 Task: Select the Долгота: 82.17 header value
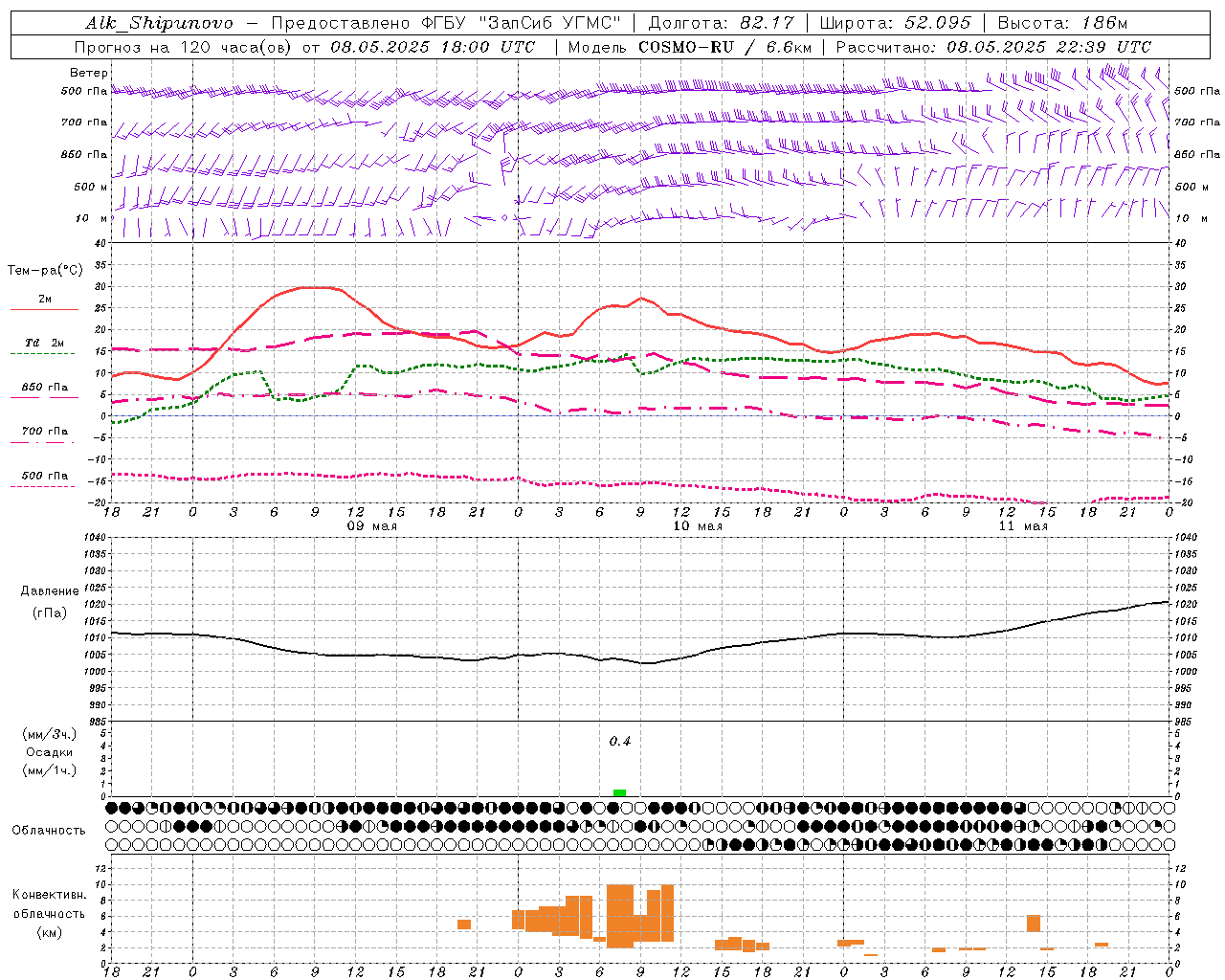point(721,23)
